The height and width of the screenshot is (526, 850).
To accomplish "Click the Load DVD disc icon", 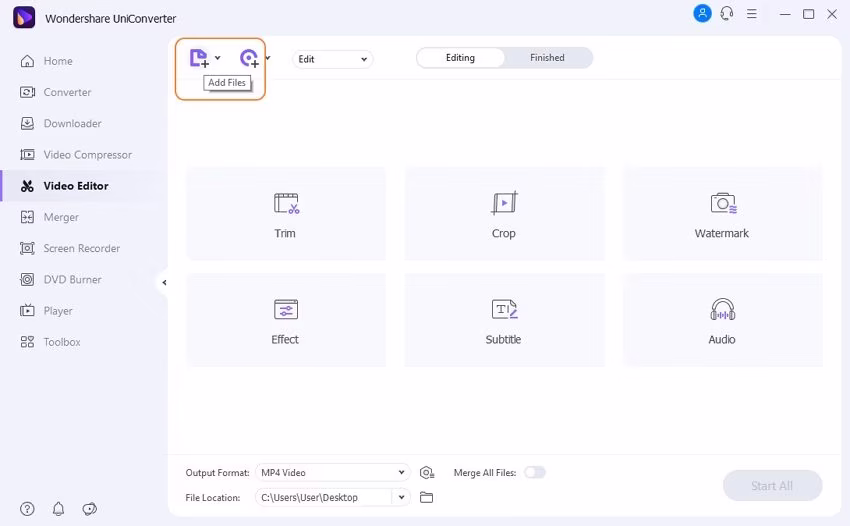I will click(x=249, y=58).
